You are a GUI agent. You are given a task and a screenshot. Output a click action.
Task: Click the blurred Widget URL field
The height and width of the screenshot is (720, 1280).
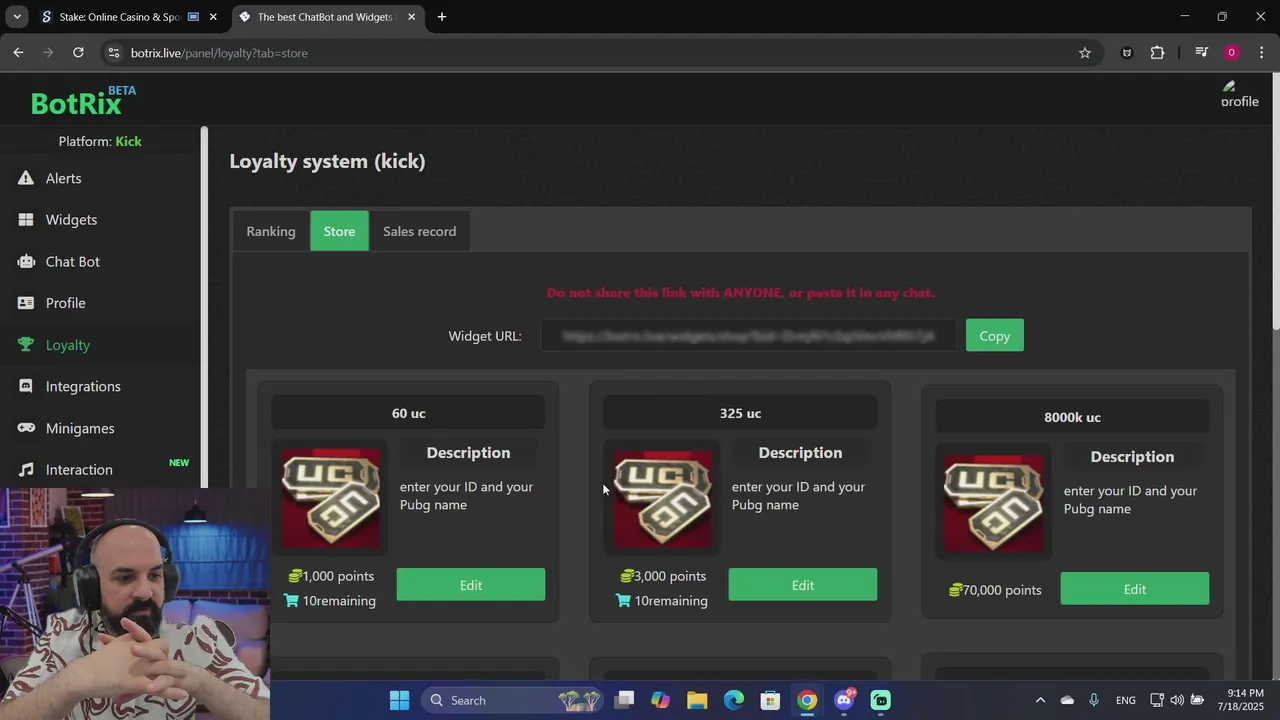pos(748,336)
